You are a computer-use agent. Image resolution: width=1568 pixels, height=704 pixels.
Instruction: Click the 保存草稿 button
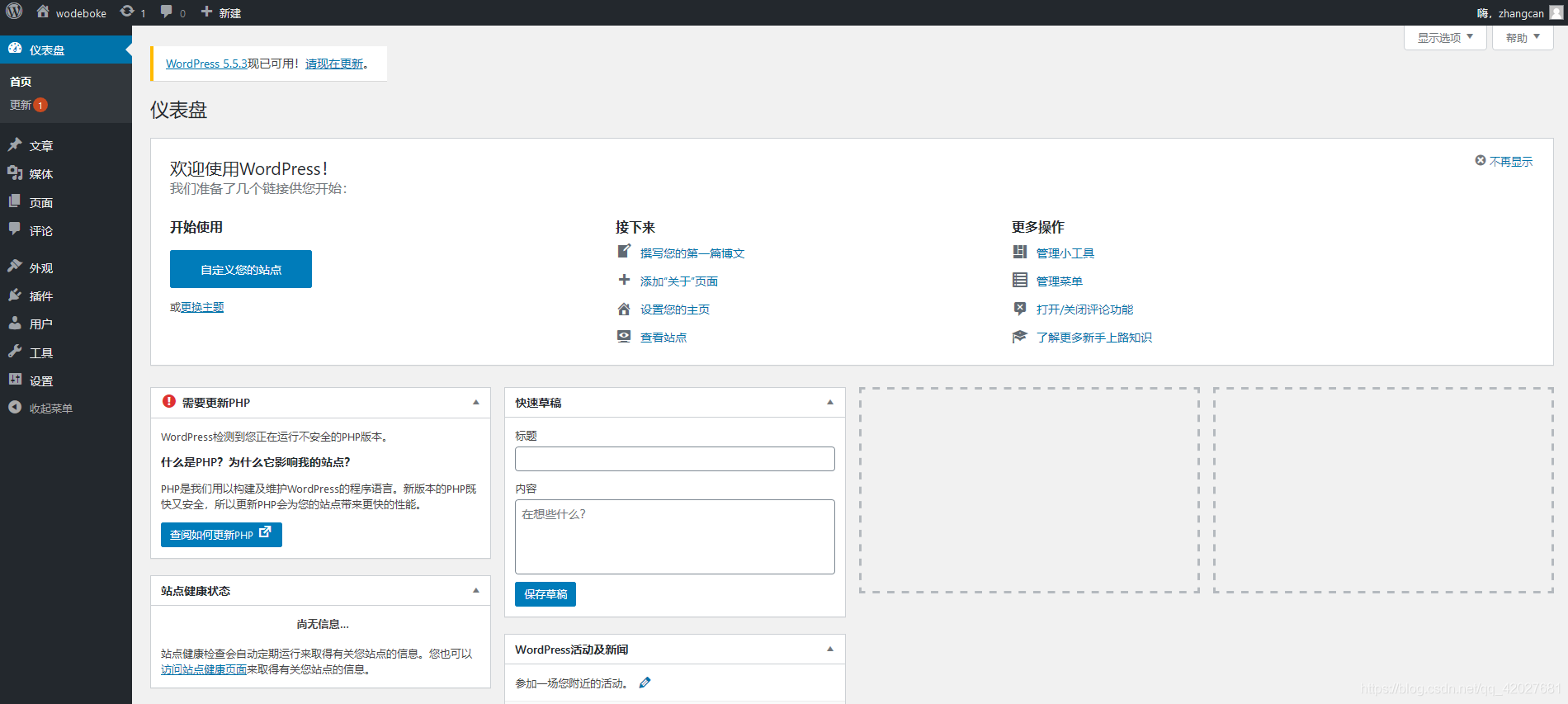coord(545,594)
